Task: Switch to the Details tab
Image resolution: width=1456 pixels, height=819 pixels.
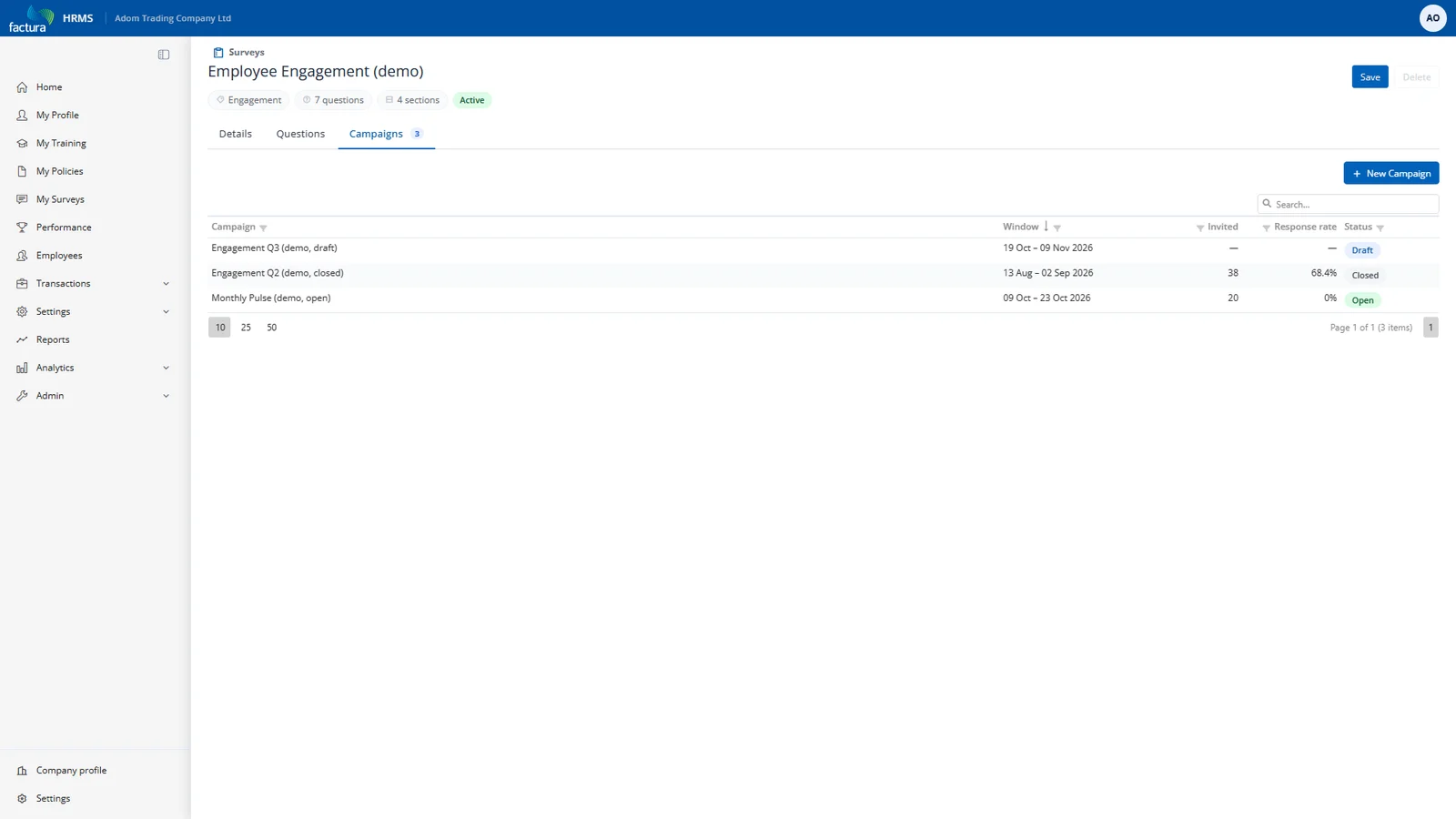Action: [235, 134]
